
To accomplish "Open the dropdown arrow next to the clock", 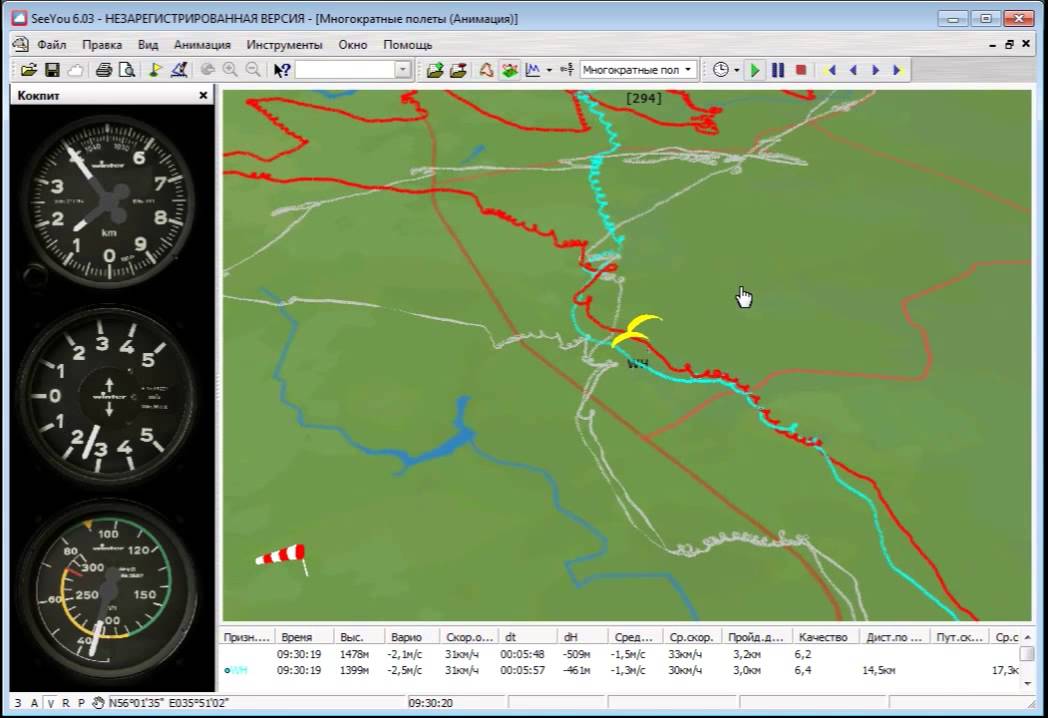I will (737, 70).
